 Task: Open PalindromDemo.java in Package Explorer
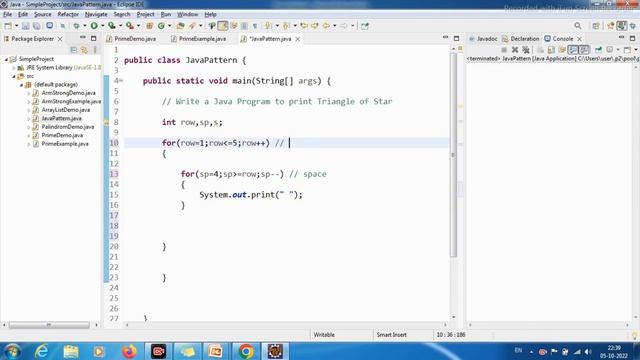point(68,127)
